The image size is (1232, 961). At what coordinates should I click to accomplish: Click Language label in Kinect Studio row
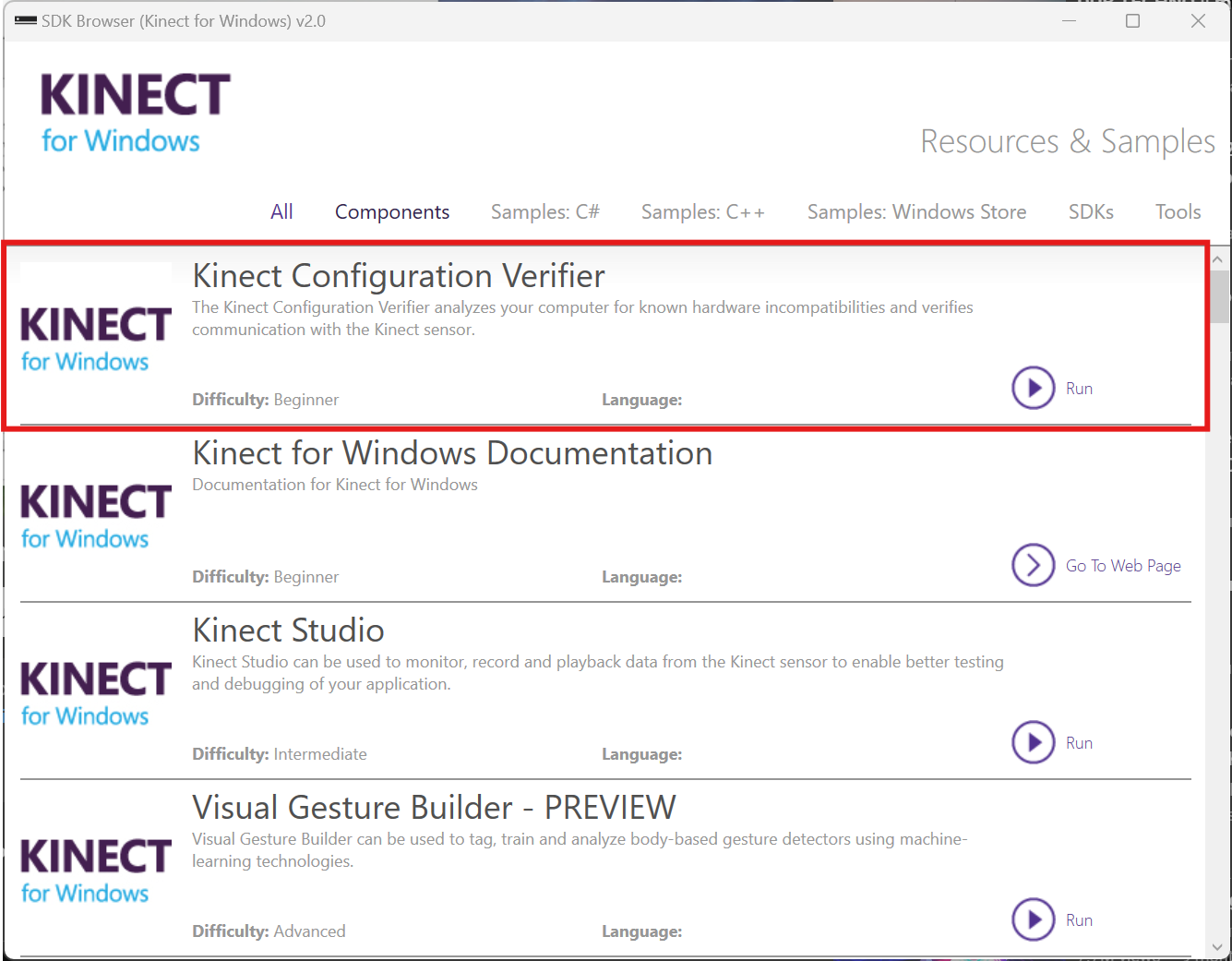[x=642, y=754]
